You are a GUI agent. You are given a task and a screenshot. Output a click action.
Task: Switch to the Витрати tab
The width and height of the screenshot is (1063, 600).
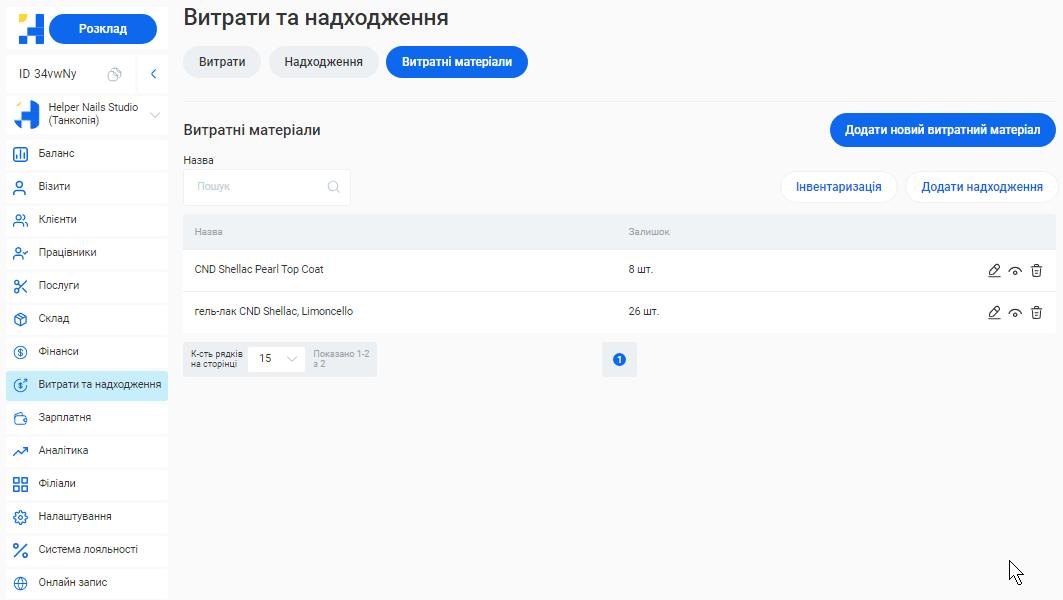tap(222, 62)
